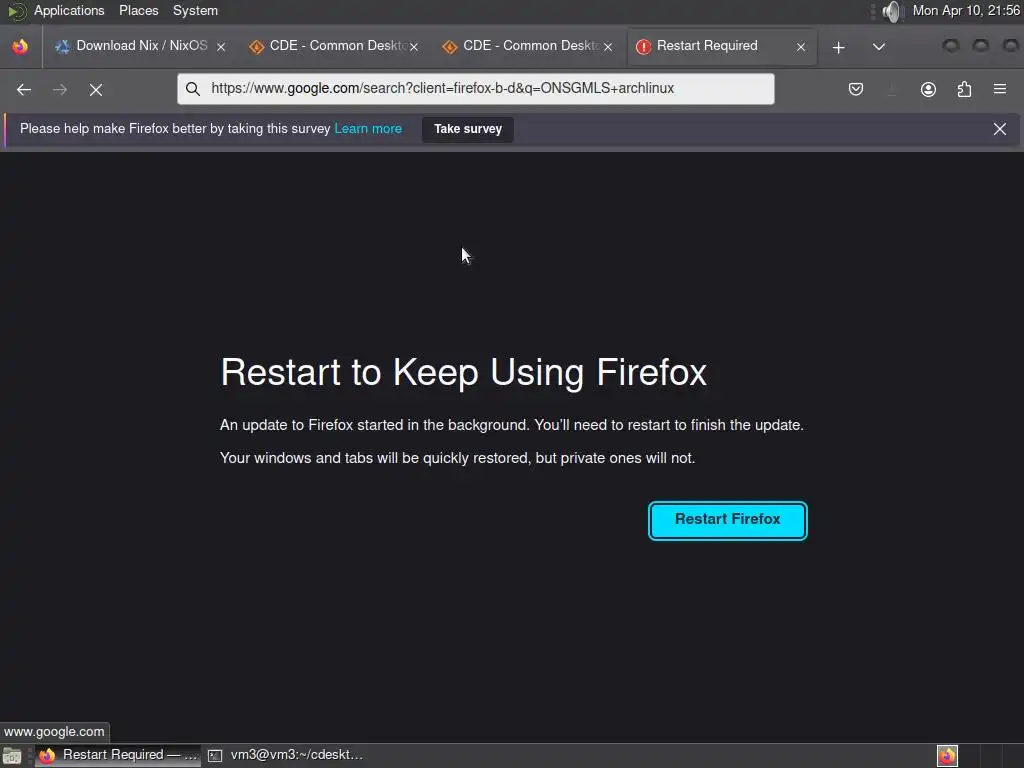Switch to Download Nix / NixOS tab
This screenshot has height=768, width=1024.
pyautogui.click(x=140, y=46)
